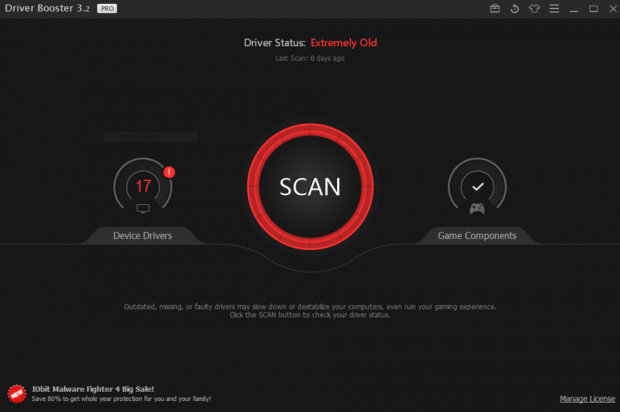Image resolution: width=620 pixels, height=412 pixels.
Task: Select the Device Drivers tab
Action: tap(142, 236)
